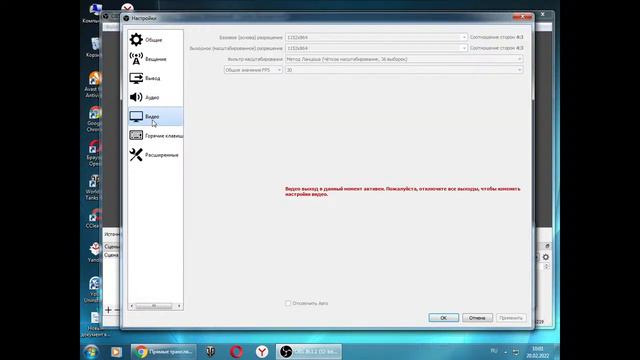Viewport: 640px width, 360px height.
Task: Open the Windows Start menu orb
Action: (x=91, y=351)
